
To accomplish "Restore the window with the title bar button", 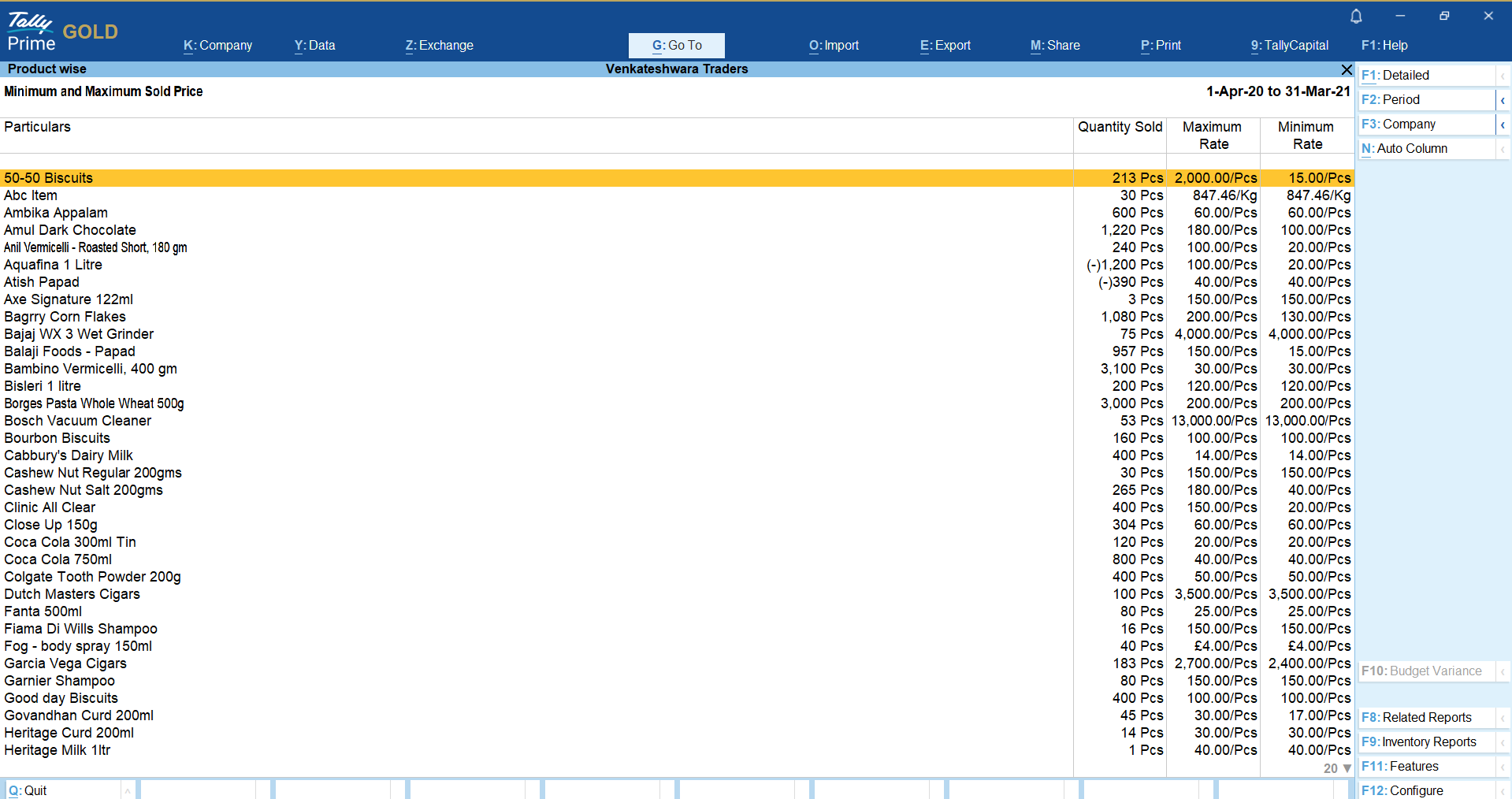I will tap(1443, 16).
